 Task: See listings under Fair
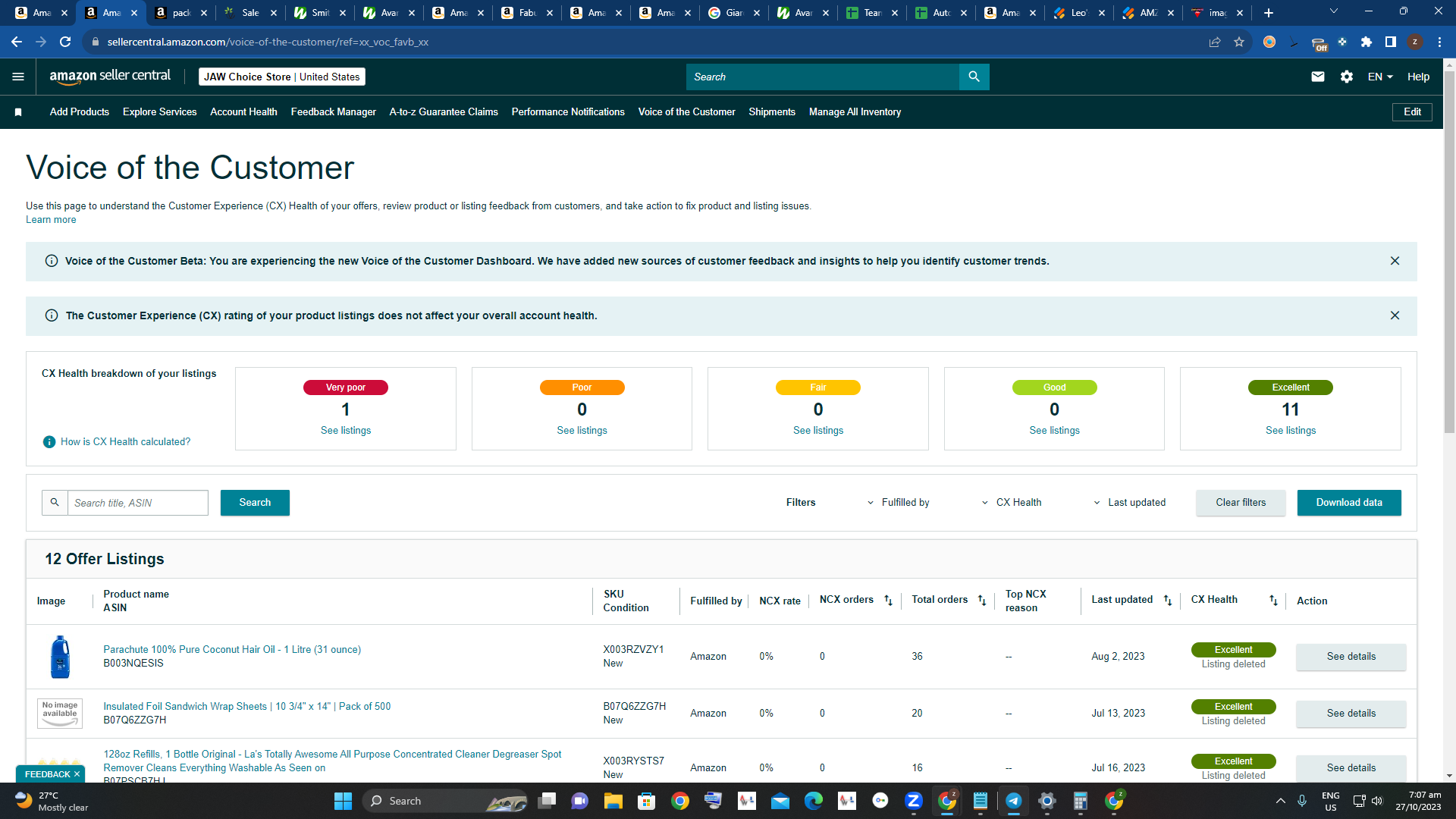(x=818, y=431)
